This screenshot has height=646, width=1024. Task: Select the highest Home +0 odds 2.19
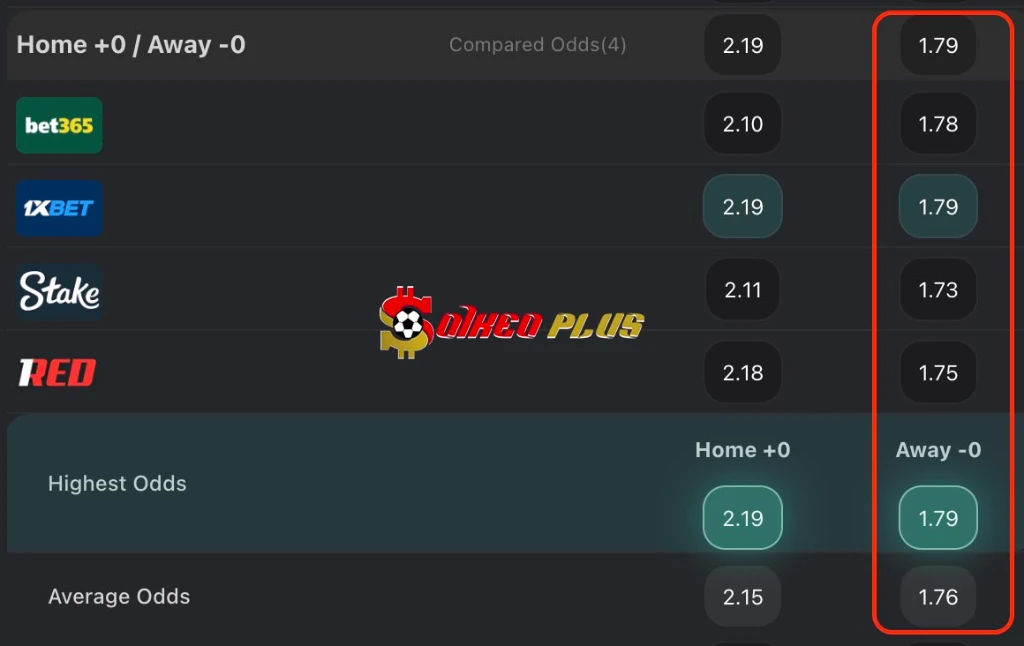tap(742, 517)
